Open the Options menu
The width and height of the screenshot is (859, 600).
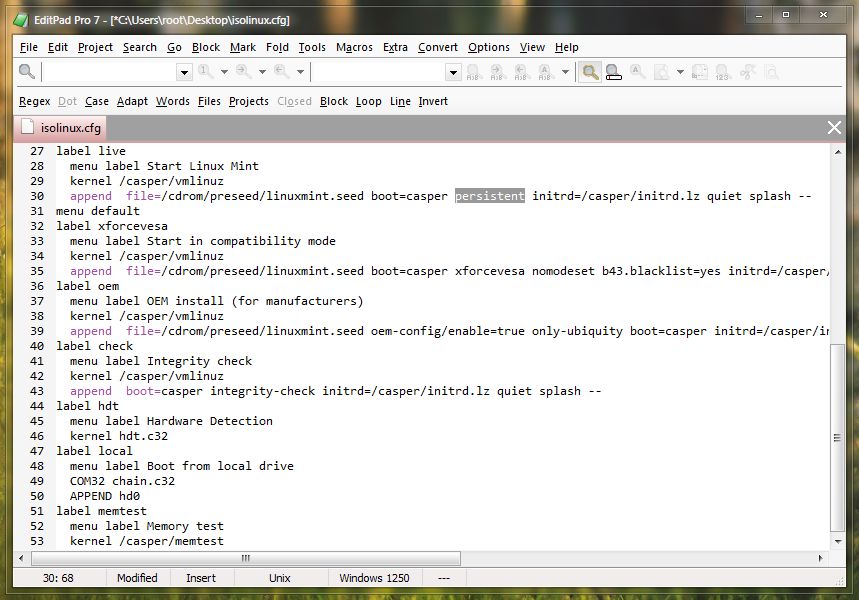click(x=489, y=48)
